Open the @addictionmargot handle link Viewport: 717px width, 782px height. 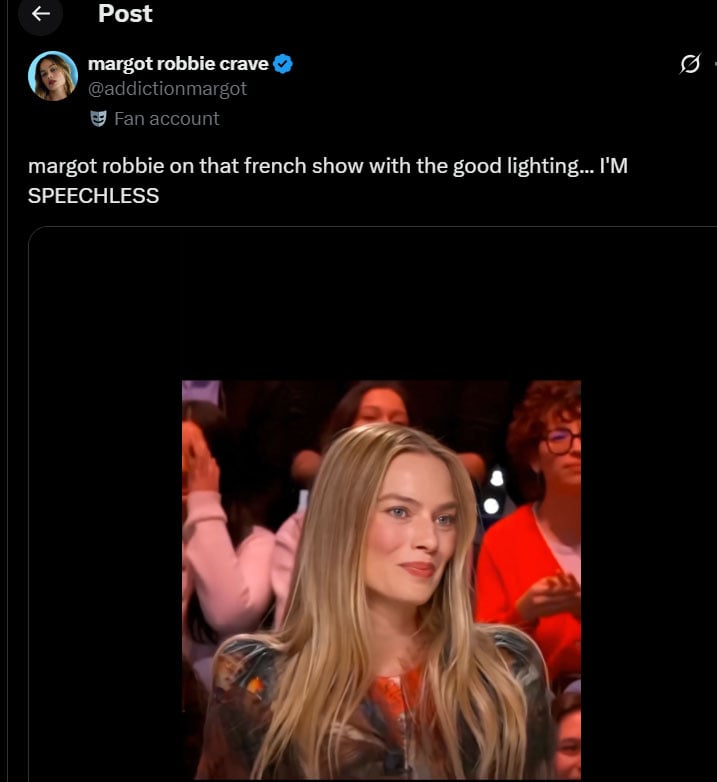coord(167,89)
